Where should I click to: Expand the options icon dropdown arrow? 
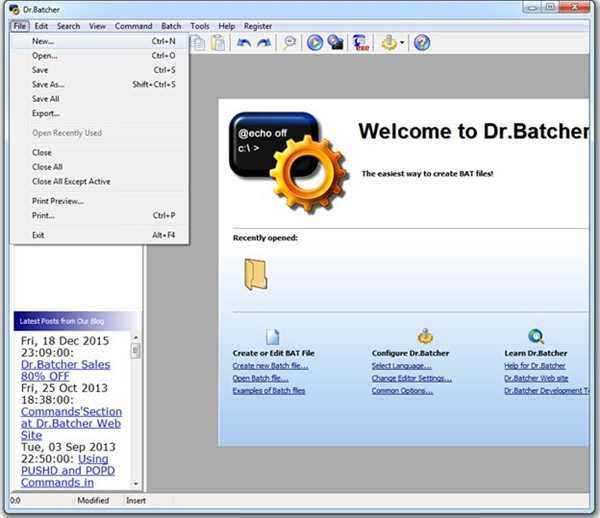click(x=402, y=42)
